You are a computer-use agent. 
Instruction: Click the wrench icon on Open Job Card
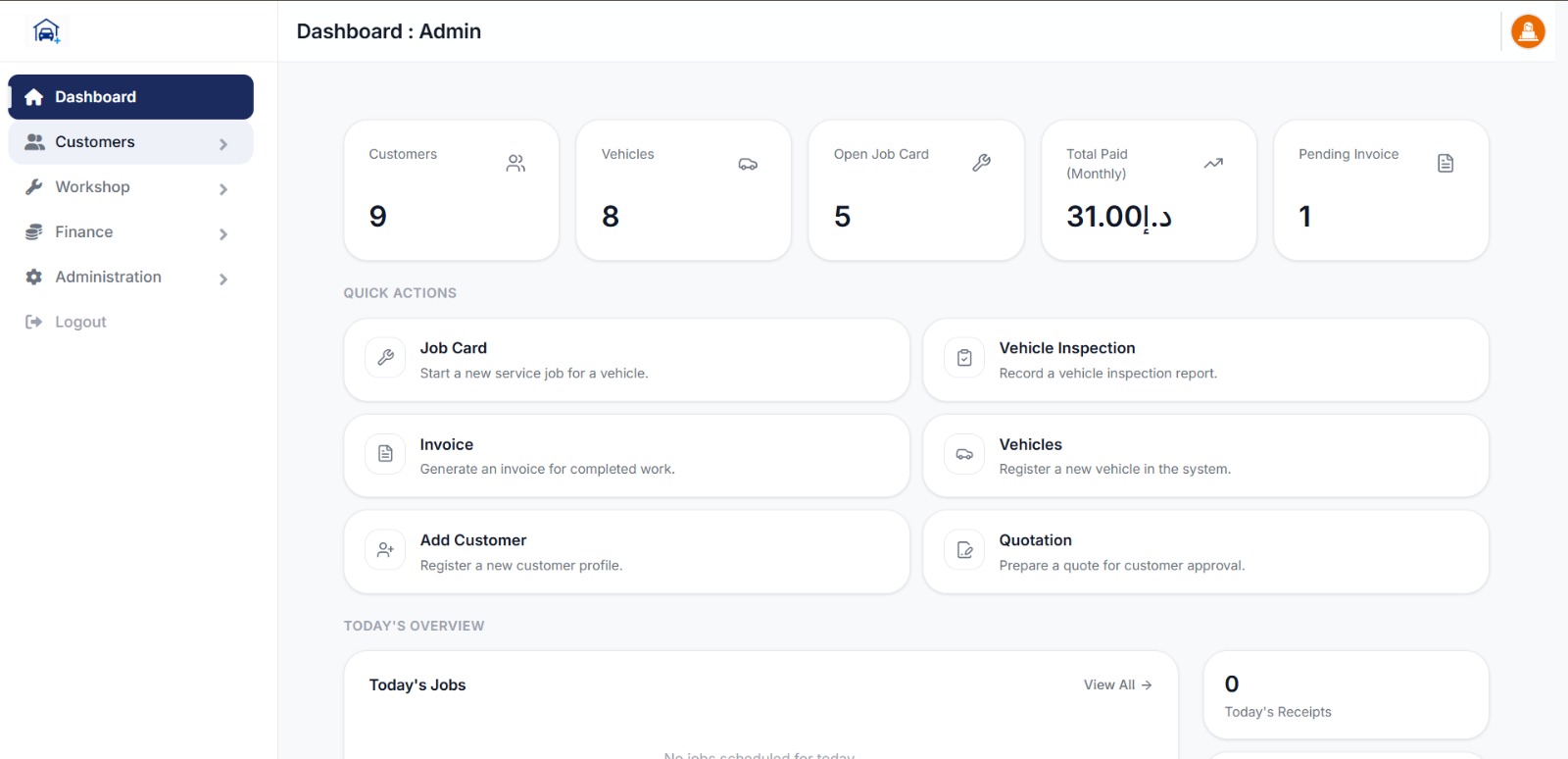pos(981,163)
